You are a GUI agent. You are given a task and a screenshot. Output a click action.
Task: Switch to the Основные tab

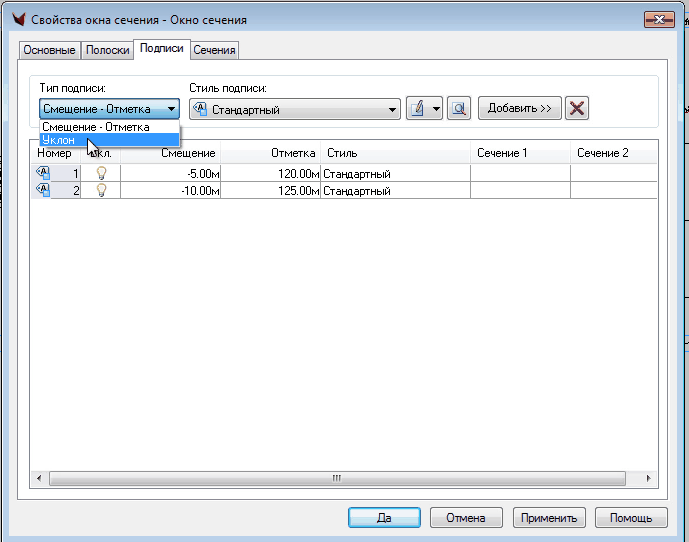point(49,50)
